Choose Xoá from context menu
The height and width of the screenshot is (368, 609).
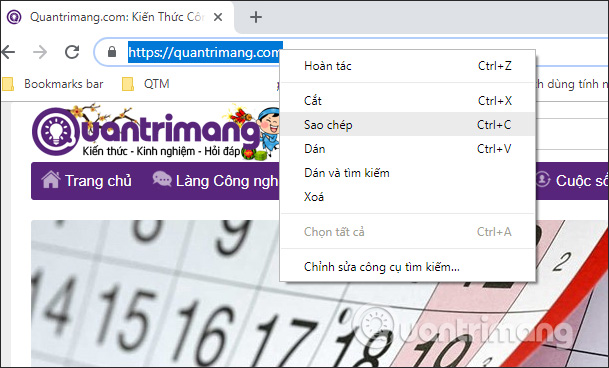(x=407, y=197)
